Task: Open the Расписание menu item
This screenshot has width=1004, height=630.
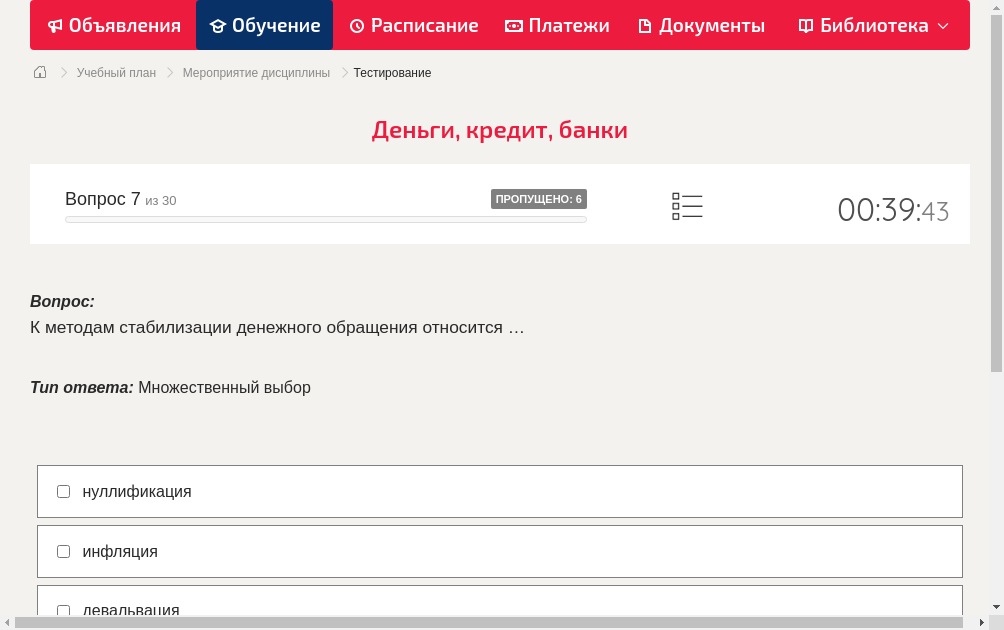Action: click(414, 25)
